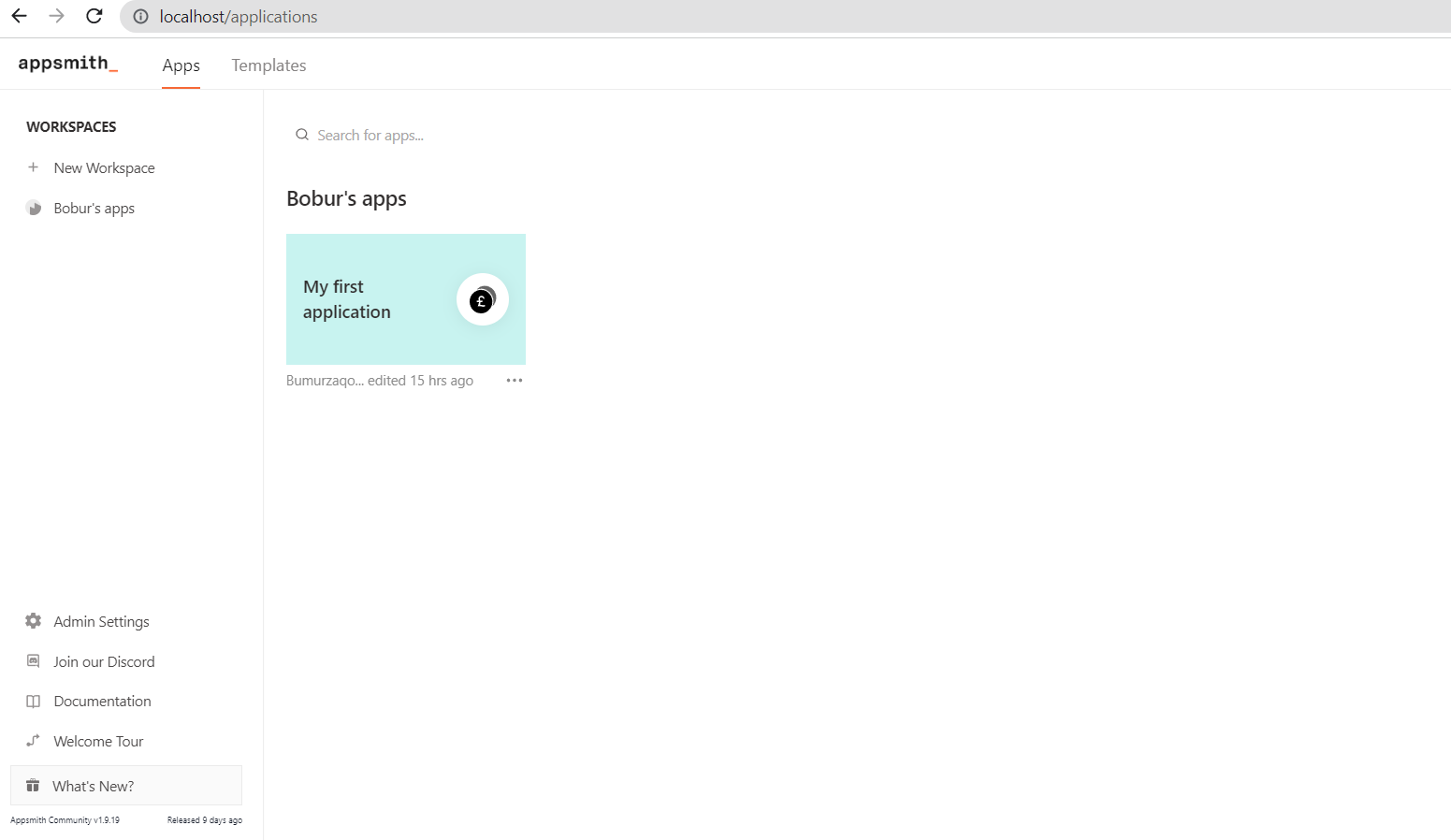The width and height of the screenshot is (1451, 840).
Task: Click the gift icon beside What's New
Action: point(33,786)
